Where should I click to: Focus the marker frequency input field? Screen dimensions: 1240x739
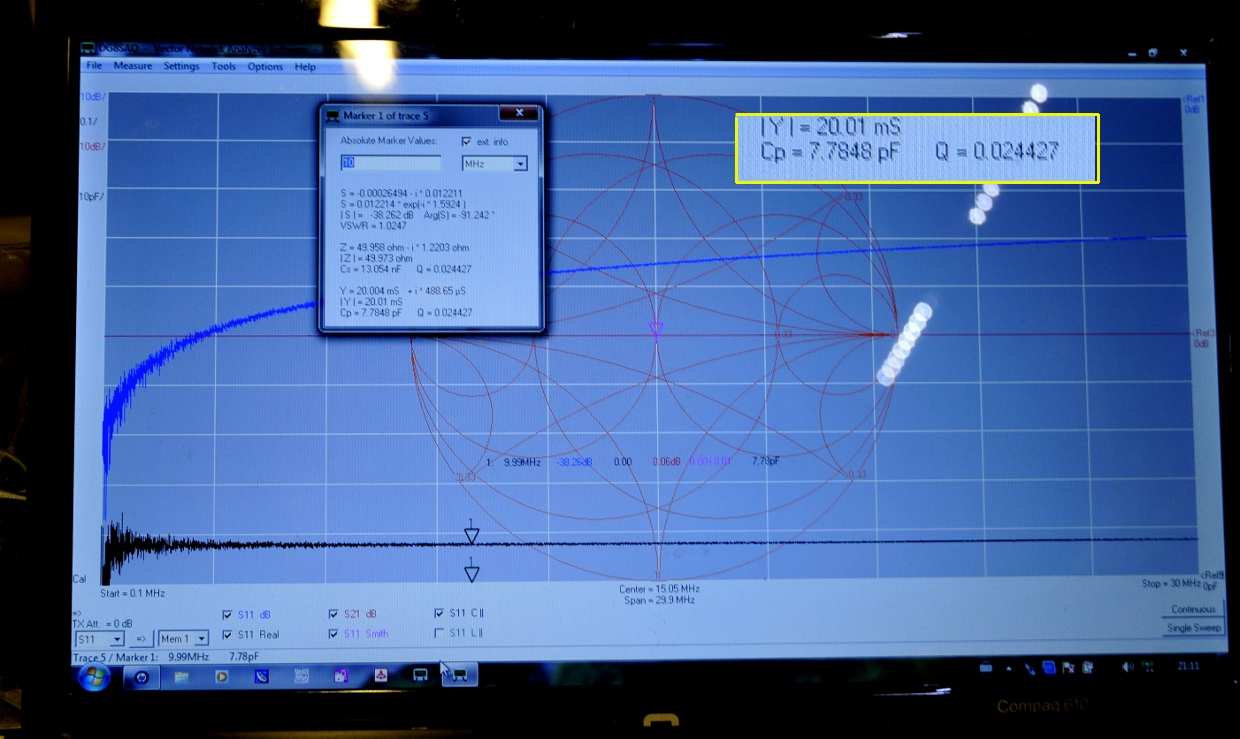click(391, 163)
